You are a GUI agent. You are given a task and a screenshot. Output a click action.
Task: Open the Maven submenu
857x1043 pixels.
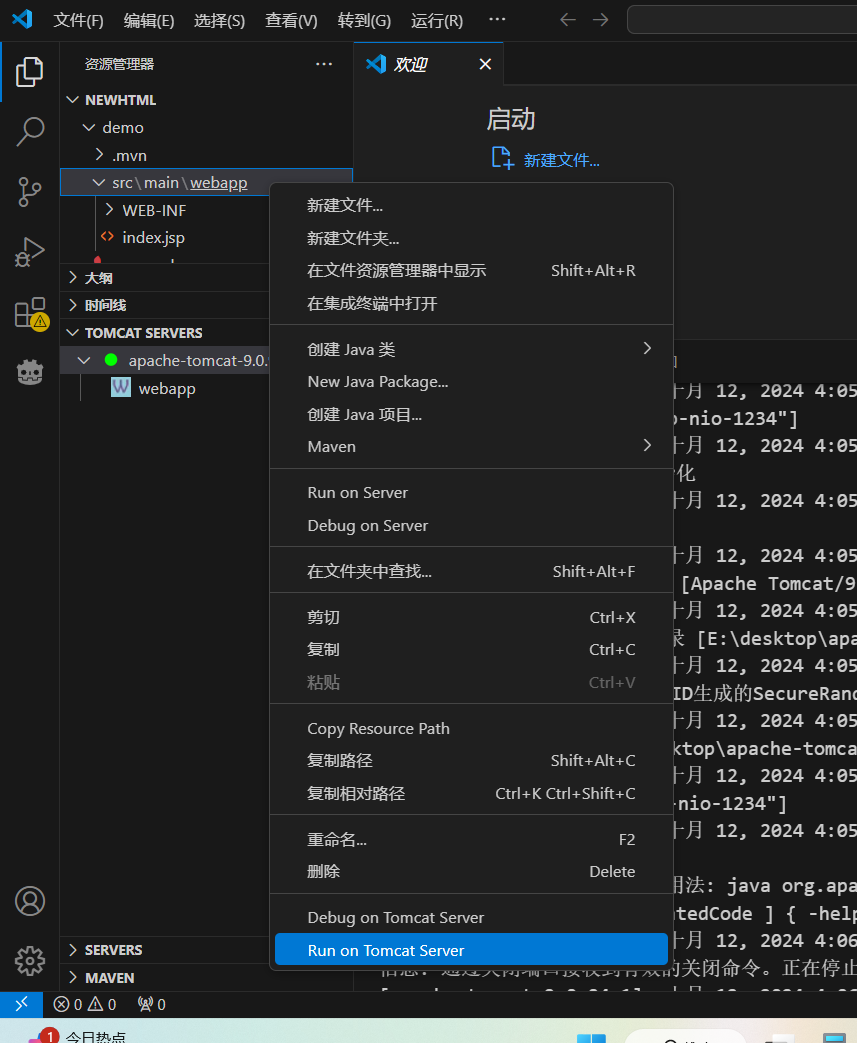pyautogui.click(x=472, y=446)
